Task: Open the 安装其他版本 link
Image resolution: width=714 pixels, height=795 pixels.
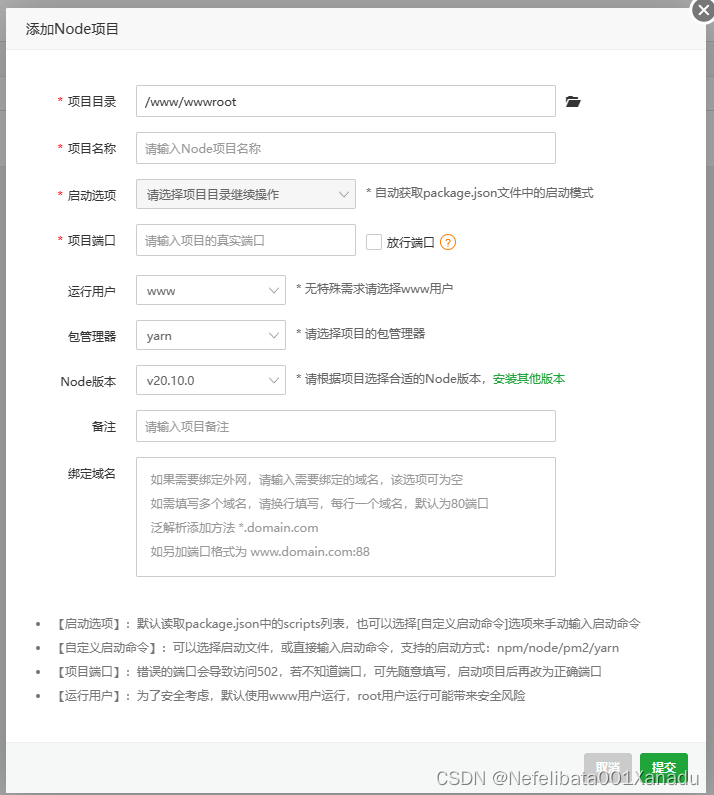Action: (x=529, y=379)
